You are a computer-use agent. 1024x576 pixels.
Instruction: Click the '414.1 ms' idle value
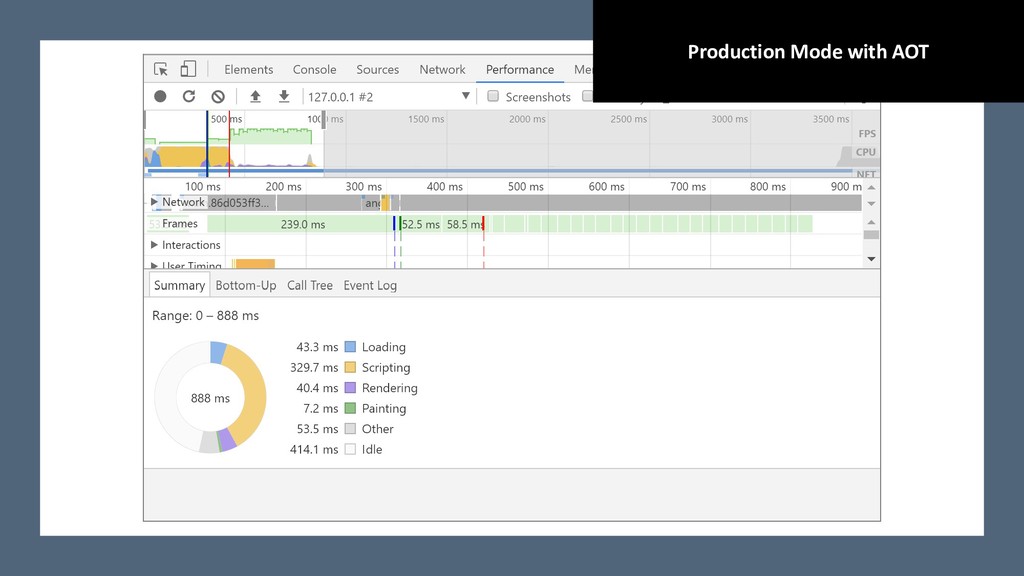314,449
